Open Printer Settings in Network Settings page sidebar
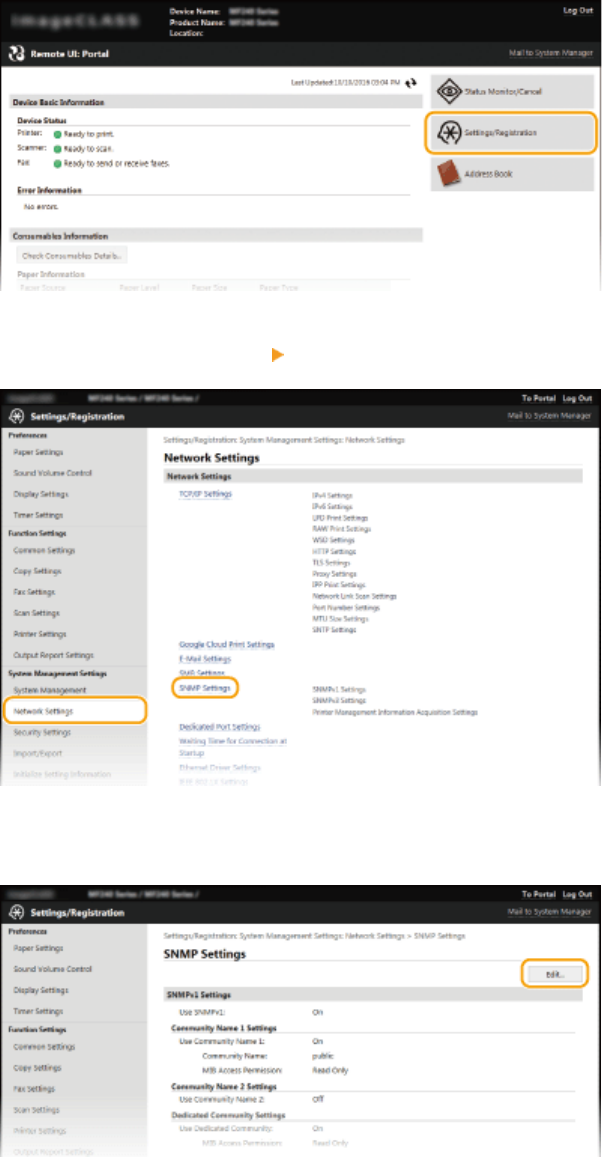Image resolution: width=609 pixels, height=1157 pixels. tap(40, 634)
